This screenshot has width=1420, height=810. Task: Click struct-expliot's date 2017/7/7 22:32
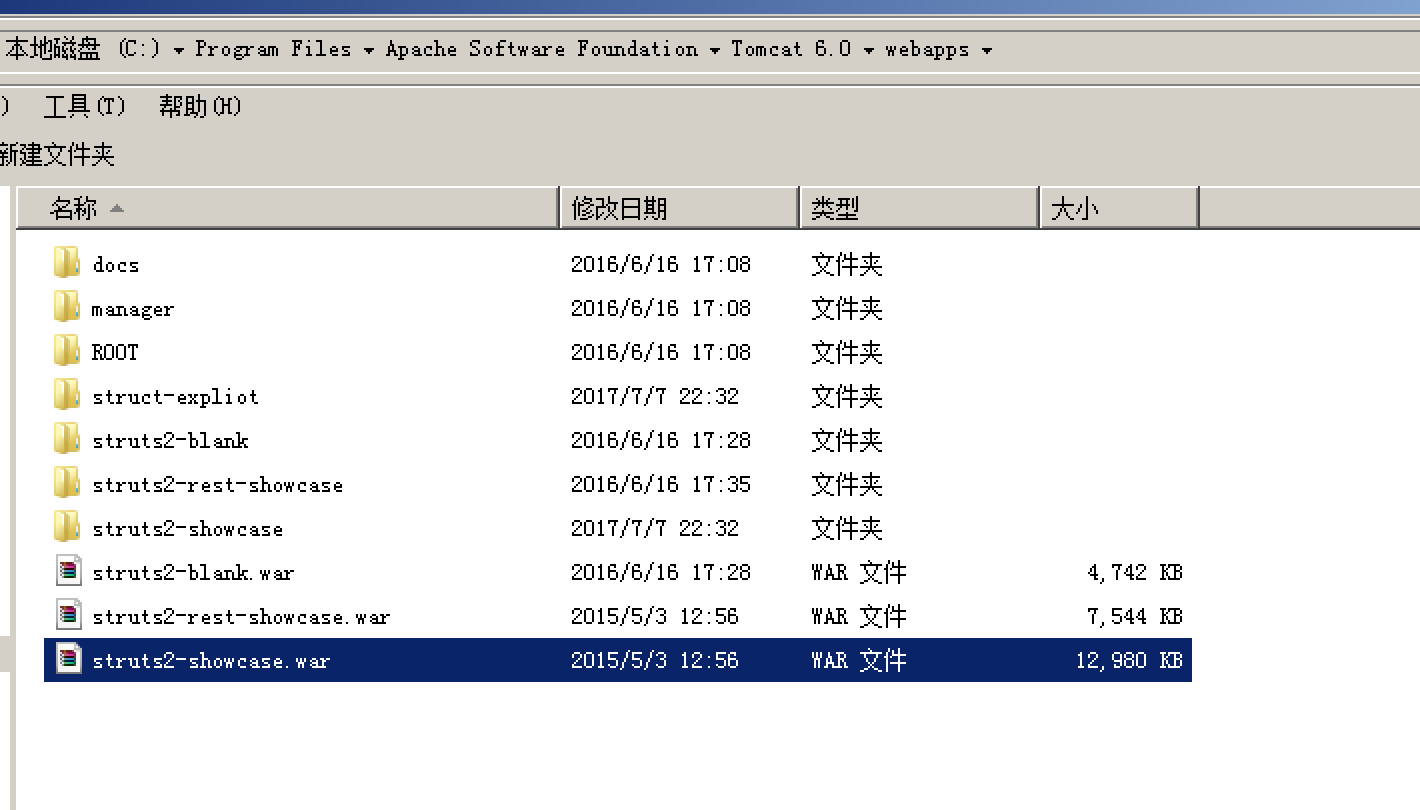click(x=655, y=396)
